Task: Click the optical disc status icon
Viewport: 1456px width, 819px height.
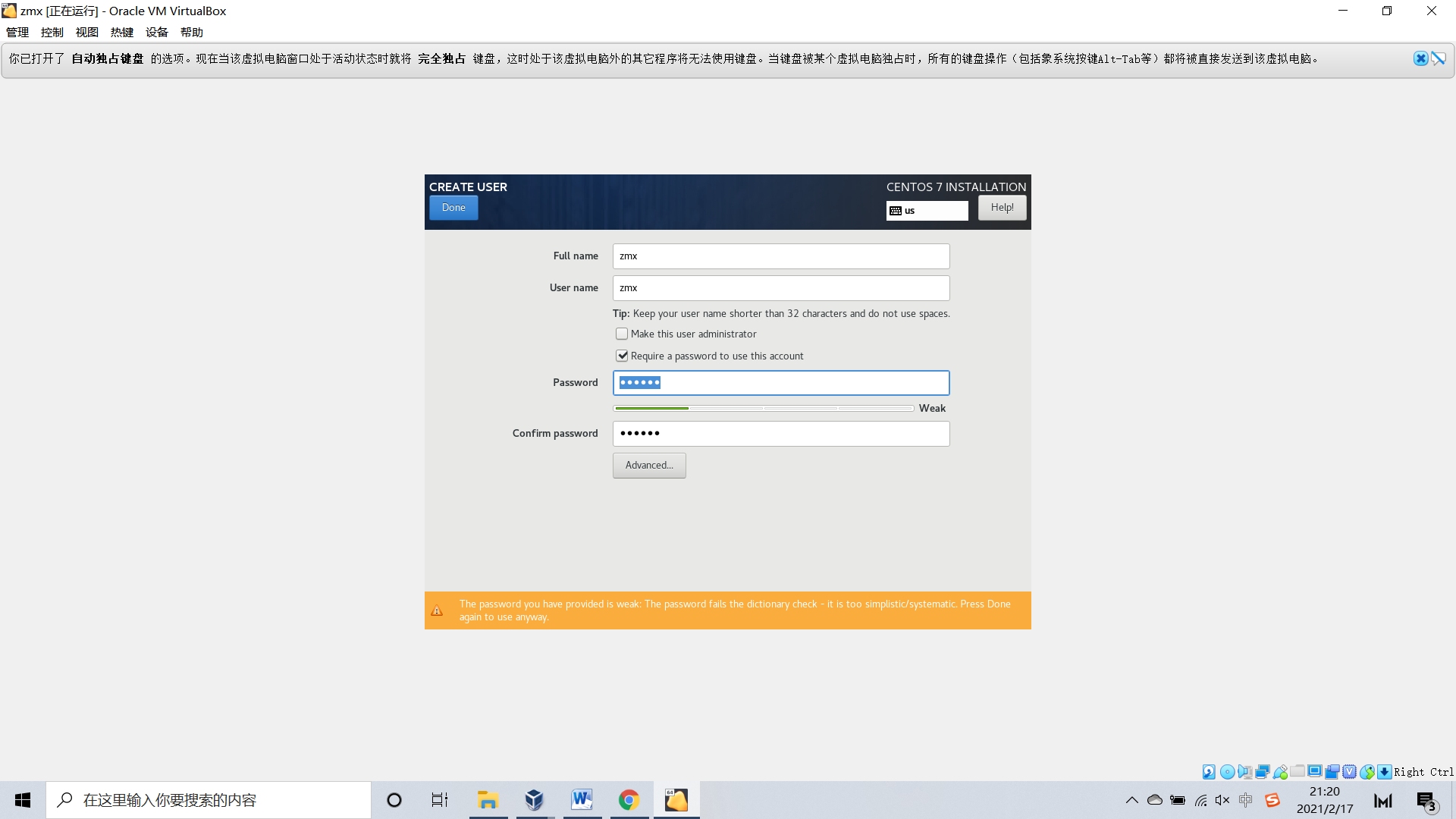Action: [1227, 772]
